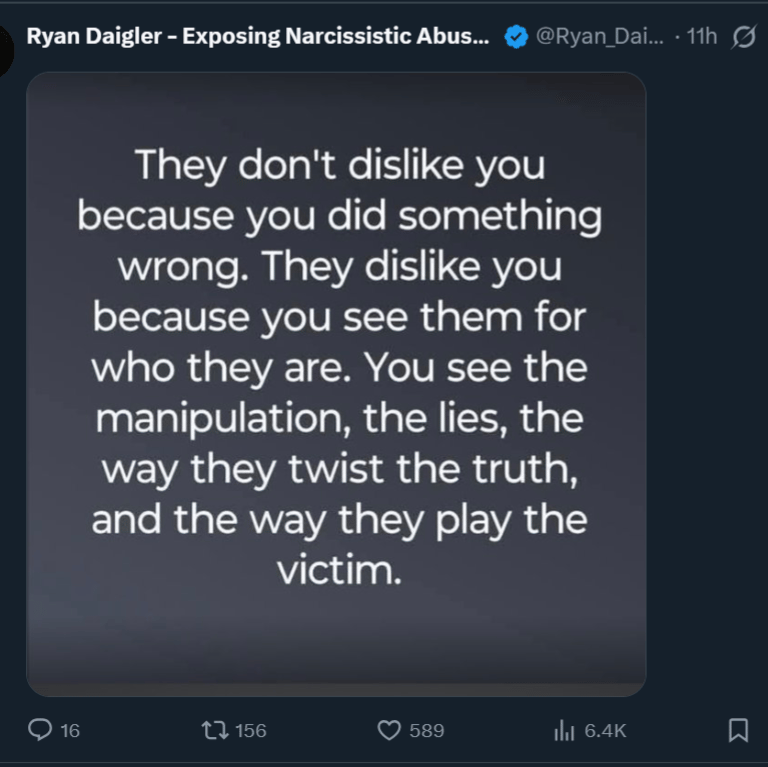The width and height of the screenshot is (768, 767).
Task: Click the reply count showing 16
Action: point(70,731)
